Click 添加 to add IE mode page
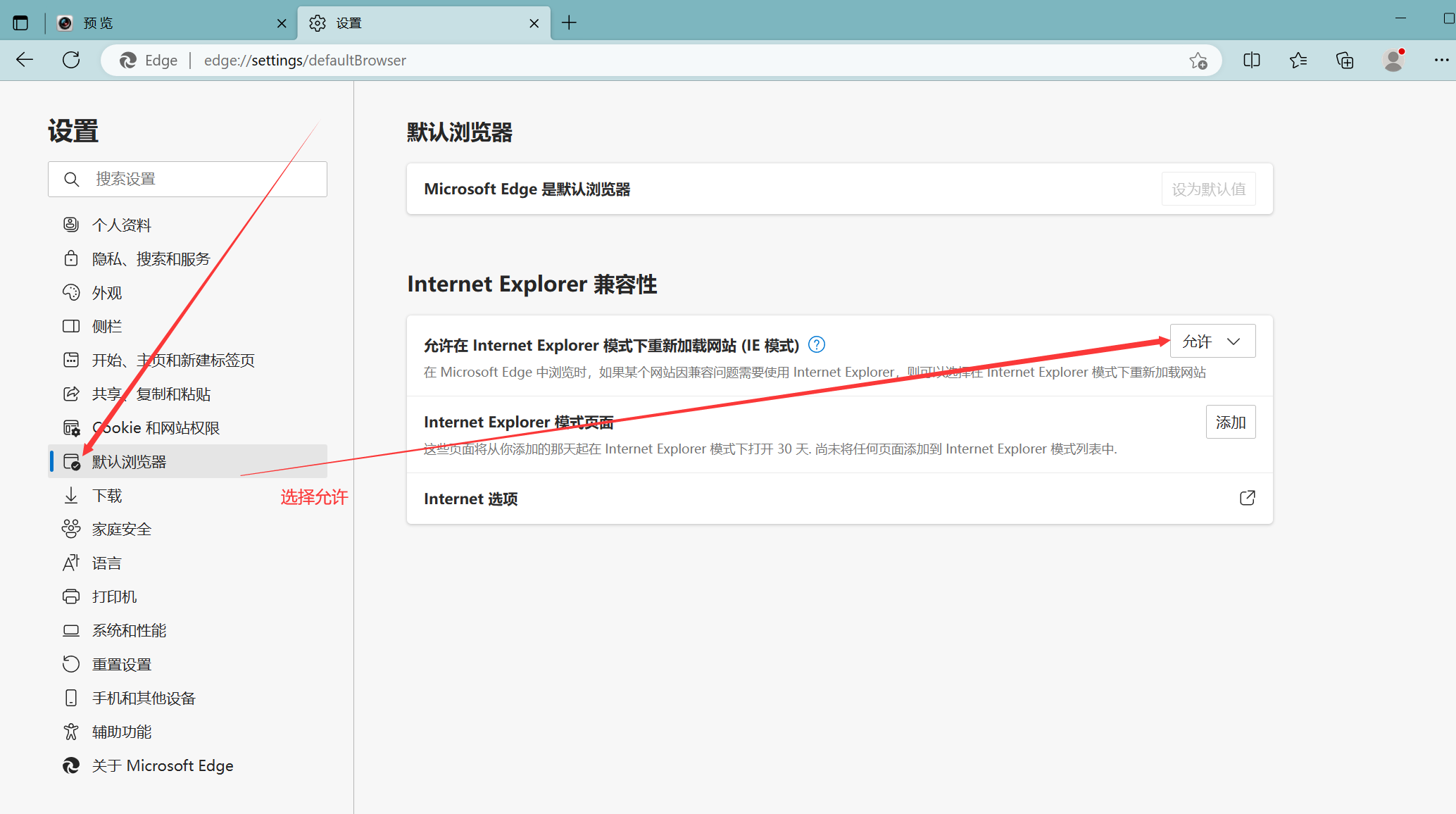Screen dimensions: 1456x814 pos(1231,422)
